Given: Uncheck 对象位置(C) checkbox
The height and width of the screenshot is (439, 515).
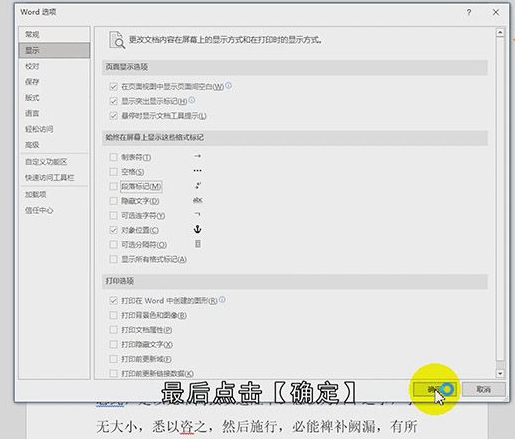Looking at the screenshot, I should click(114, 230).
